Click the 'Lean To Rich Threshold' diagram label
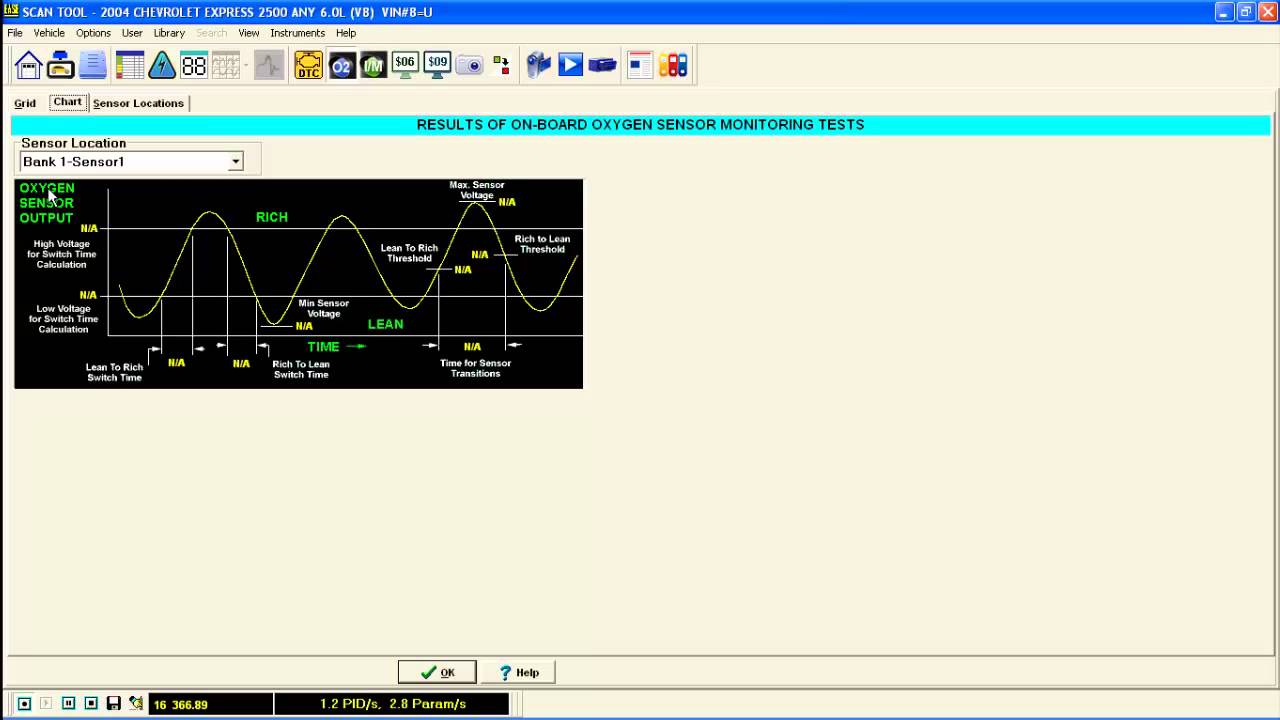This screenshot has height=720, width=1280. pos(409,253)
